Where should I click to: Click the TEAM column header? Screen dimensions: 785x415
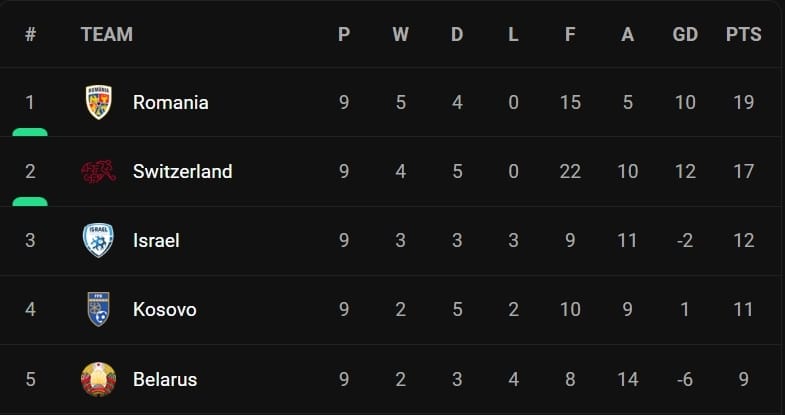(x=106, y=34)
